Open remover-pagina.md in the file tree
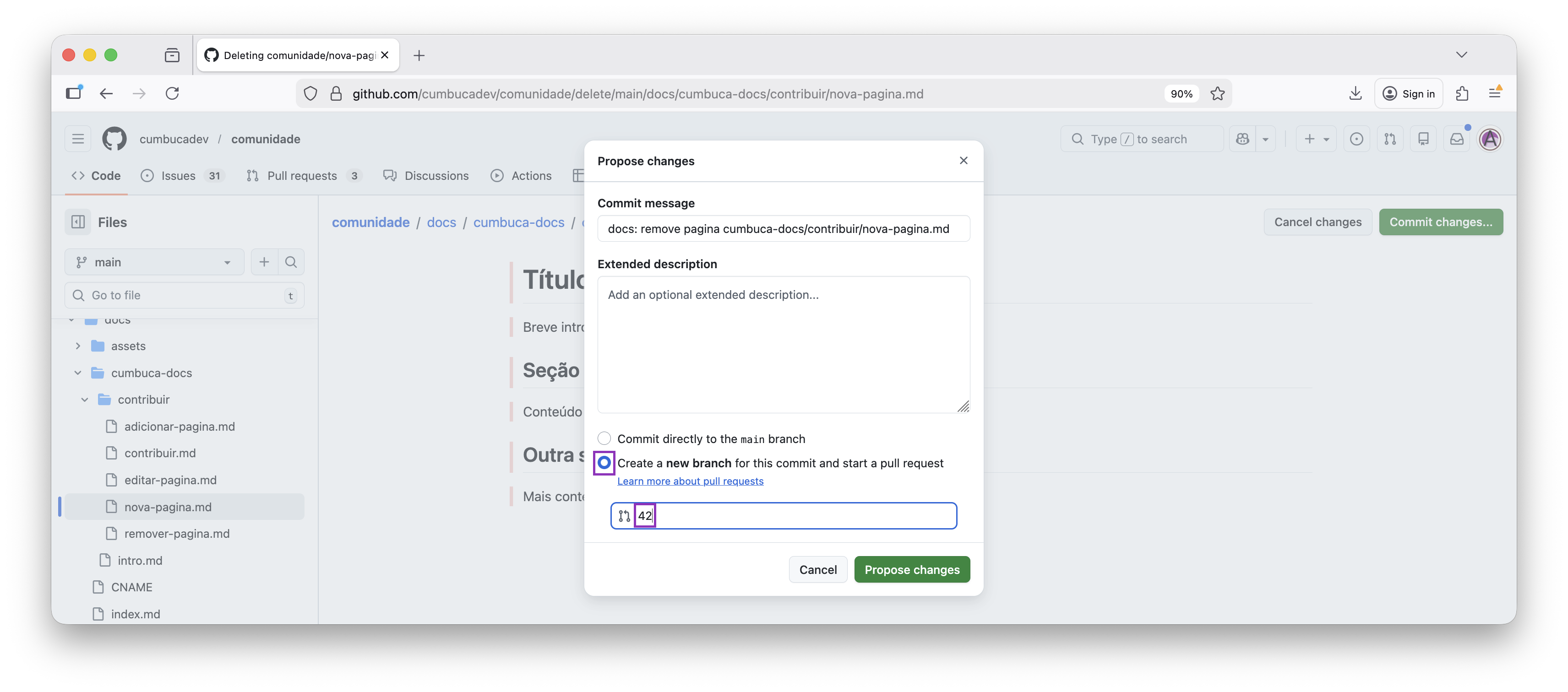 pos(176,534)
